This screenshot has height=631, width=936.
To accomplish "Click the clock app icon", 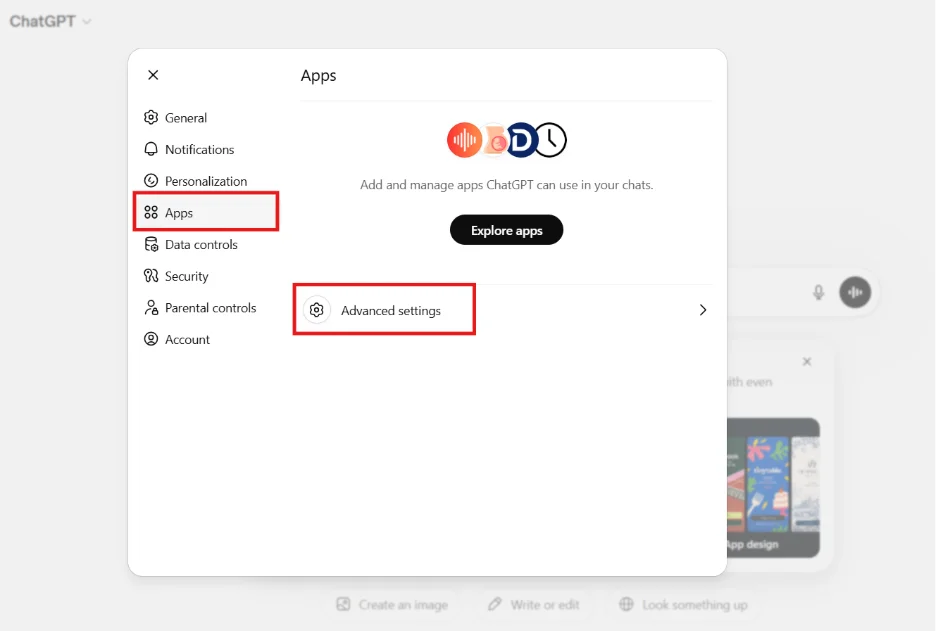I will click(550, 140).
